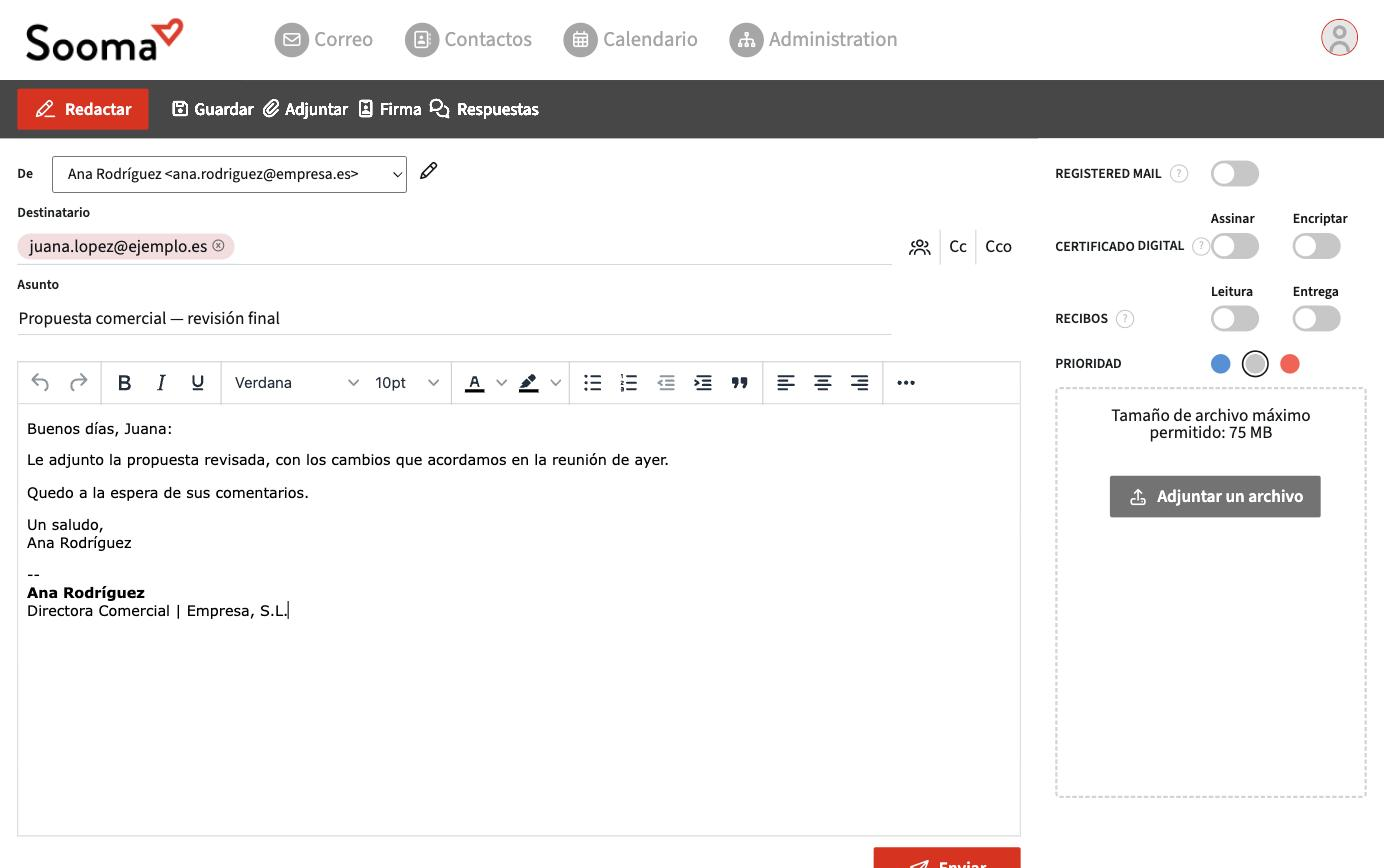
Task: Open the Calendario section
Action: coord(630,39)
